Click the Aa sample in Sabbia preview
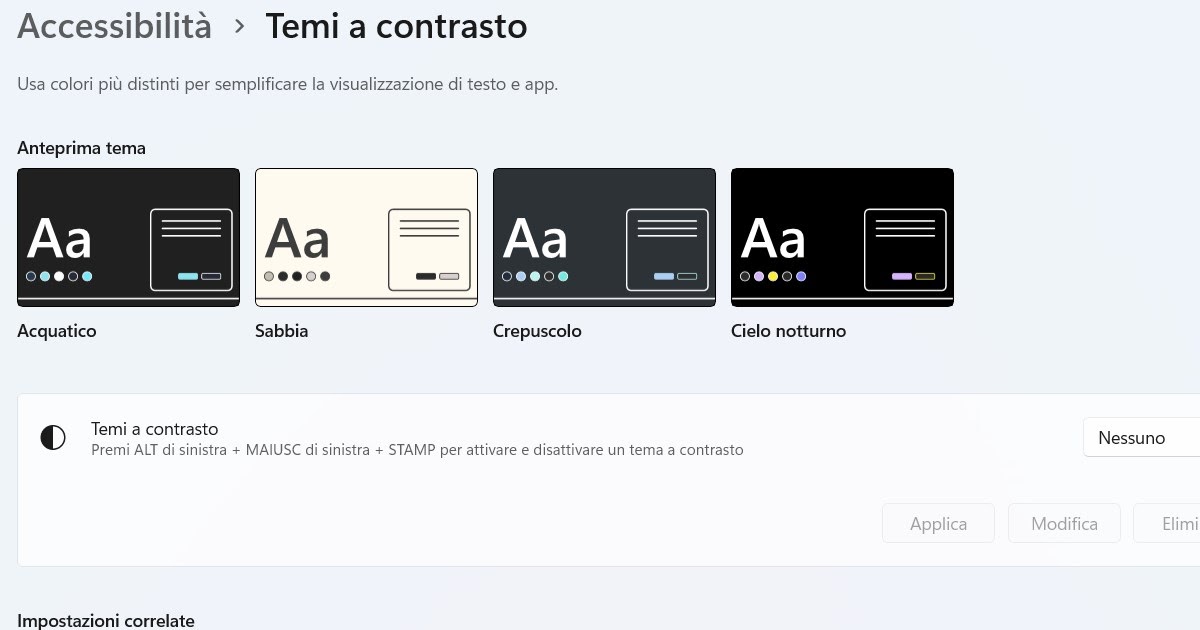This screenshot has width=1200, height=630. (x=298, y=237)
